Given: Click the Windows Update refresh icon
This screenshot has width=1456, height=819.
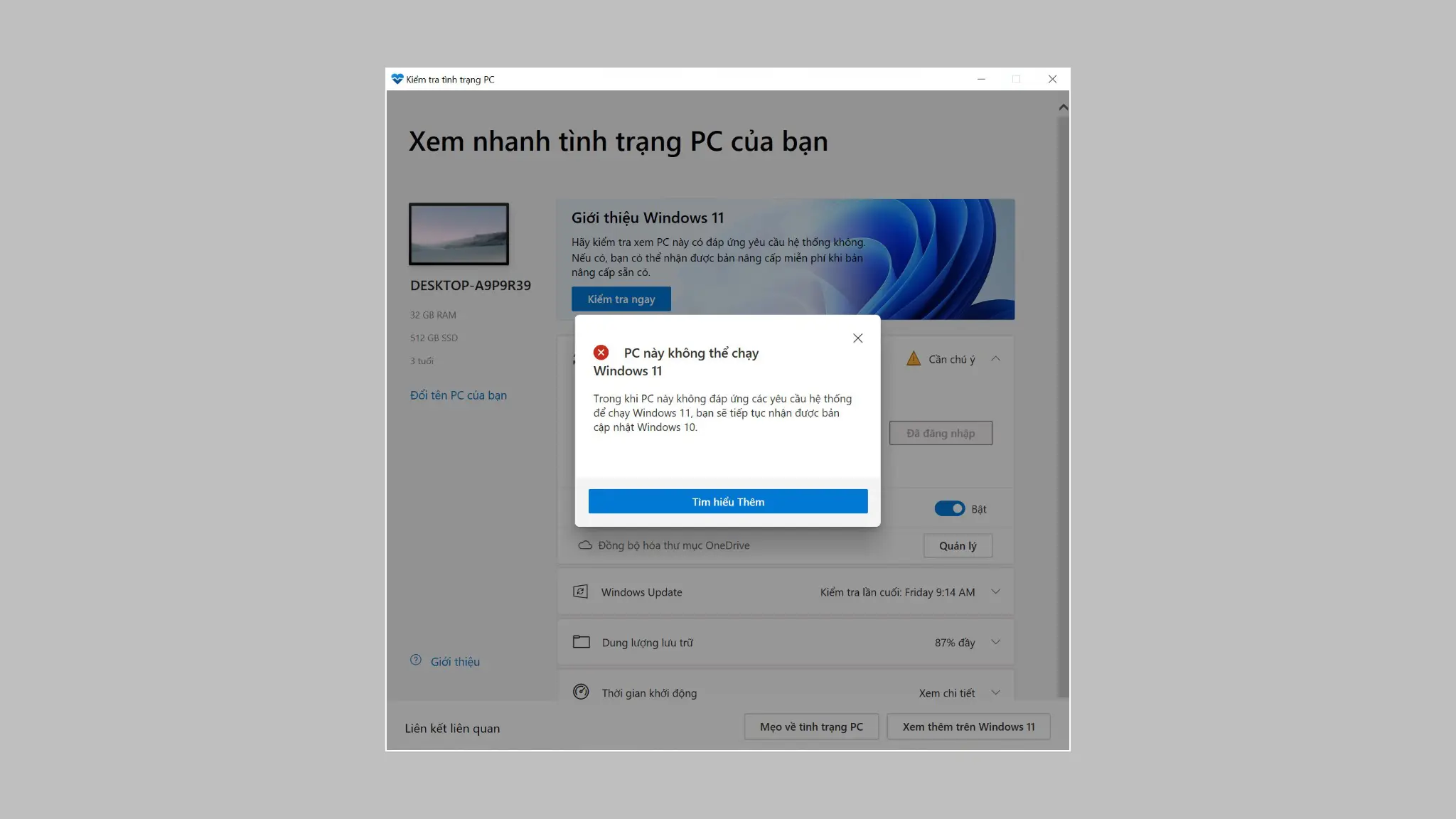Looking at the screenshot, I should [580, 591].
